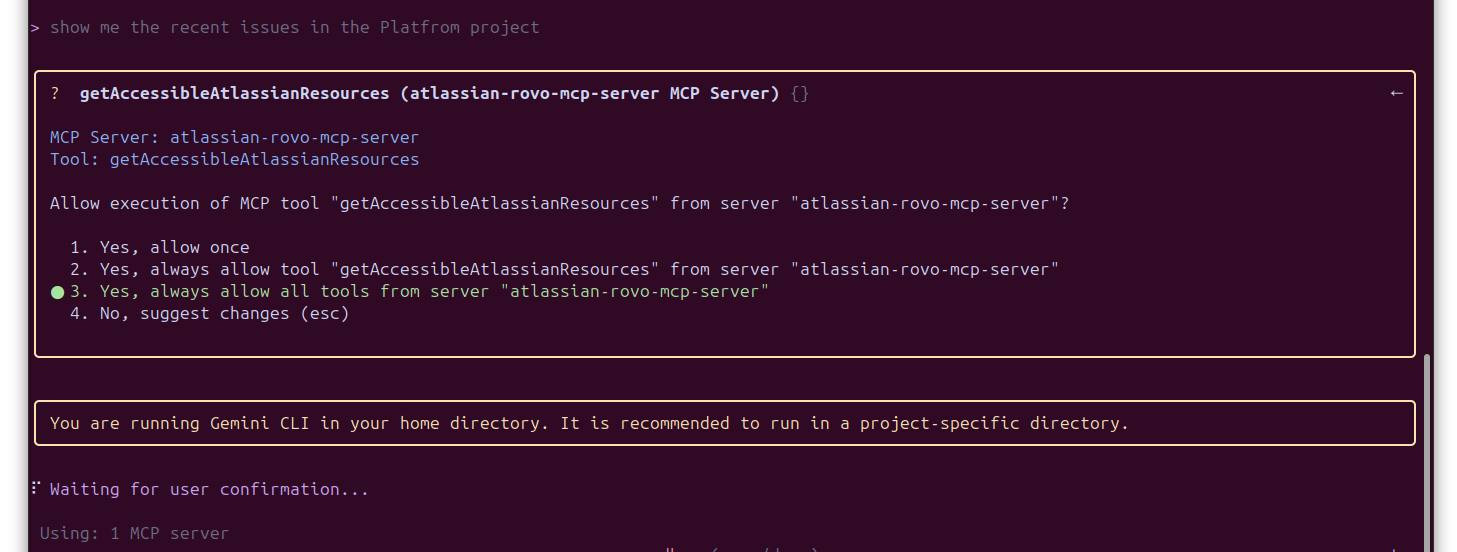The height and width of the screenshot is (552, 1457).
Task: Choose option 2 always allow getAccessibleAtlassianResources tool
Action: (564, 269)
